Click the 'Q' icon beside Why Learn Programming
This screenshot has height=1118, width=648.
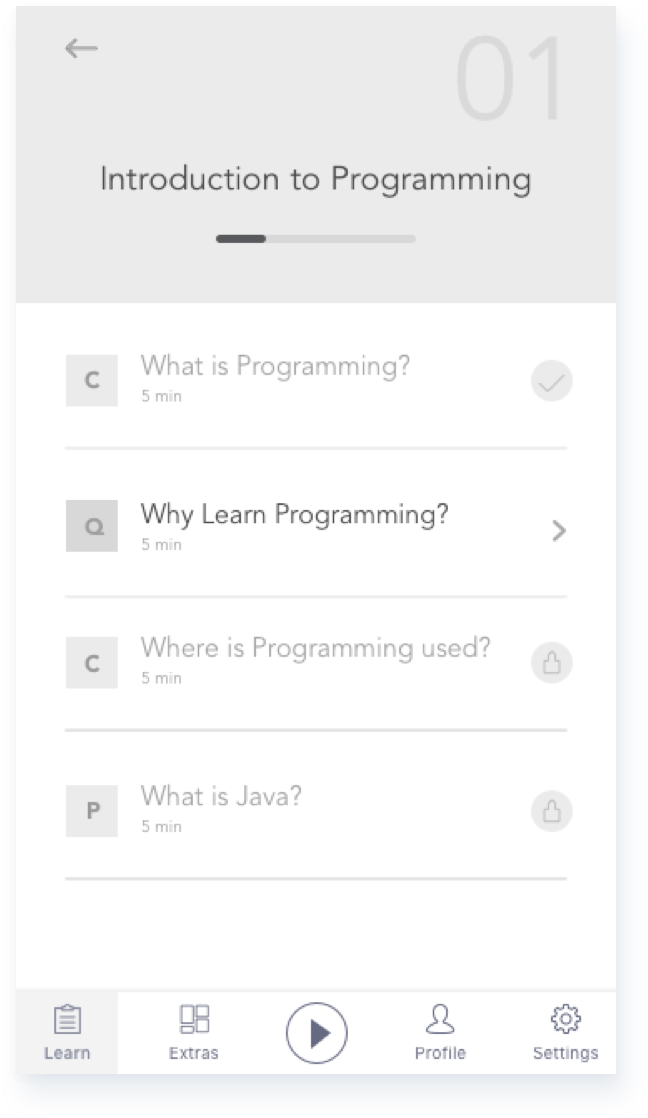pyautogui.click(x=91, y=527)
